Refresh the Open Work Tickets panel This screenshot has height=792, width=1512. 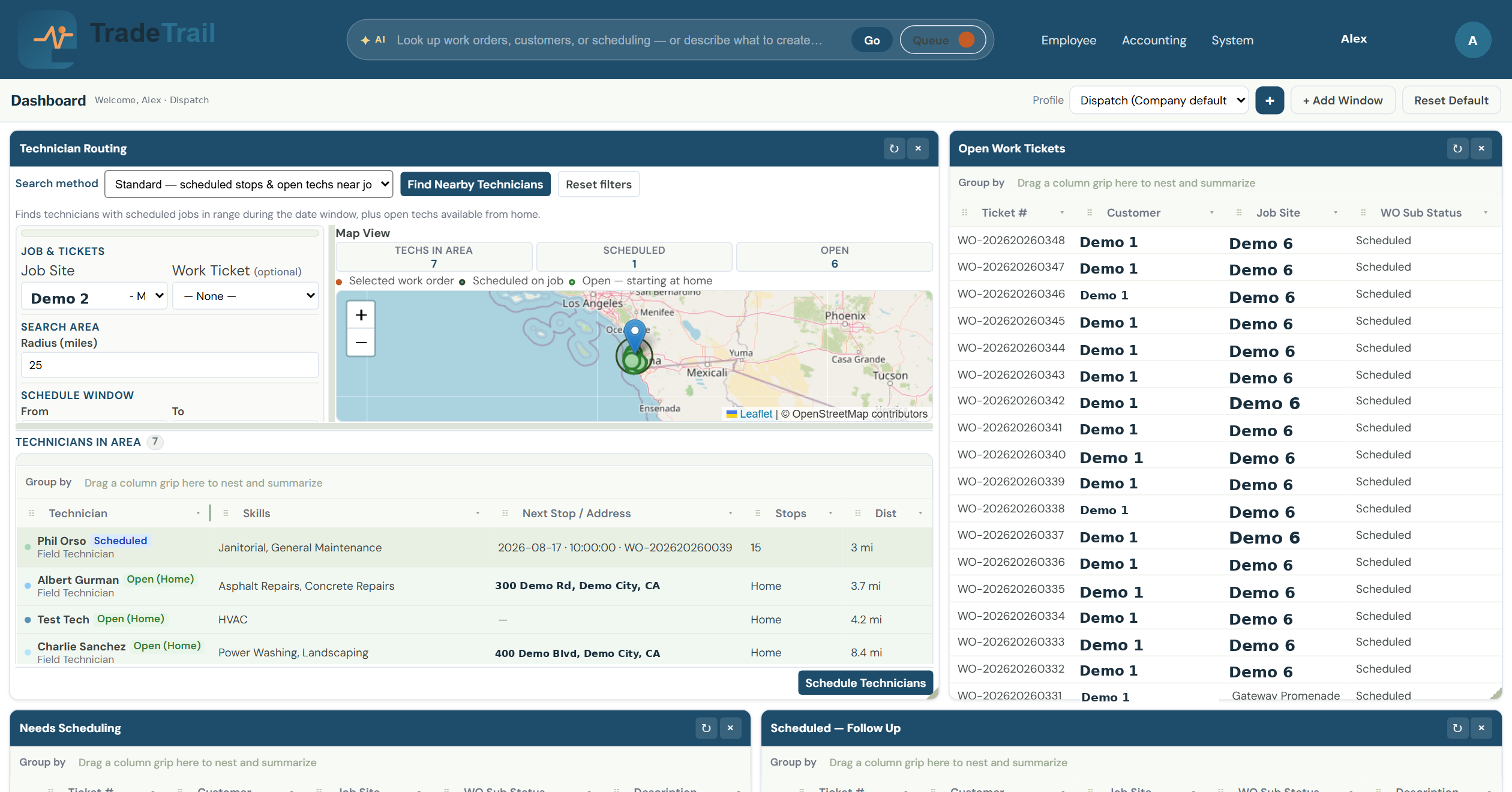pyautogui.click(x=1457, y=148)
